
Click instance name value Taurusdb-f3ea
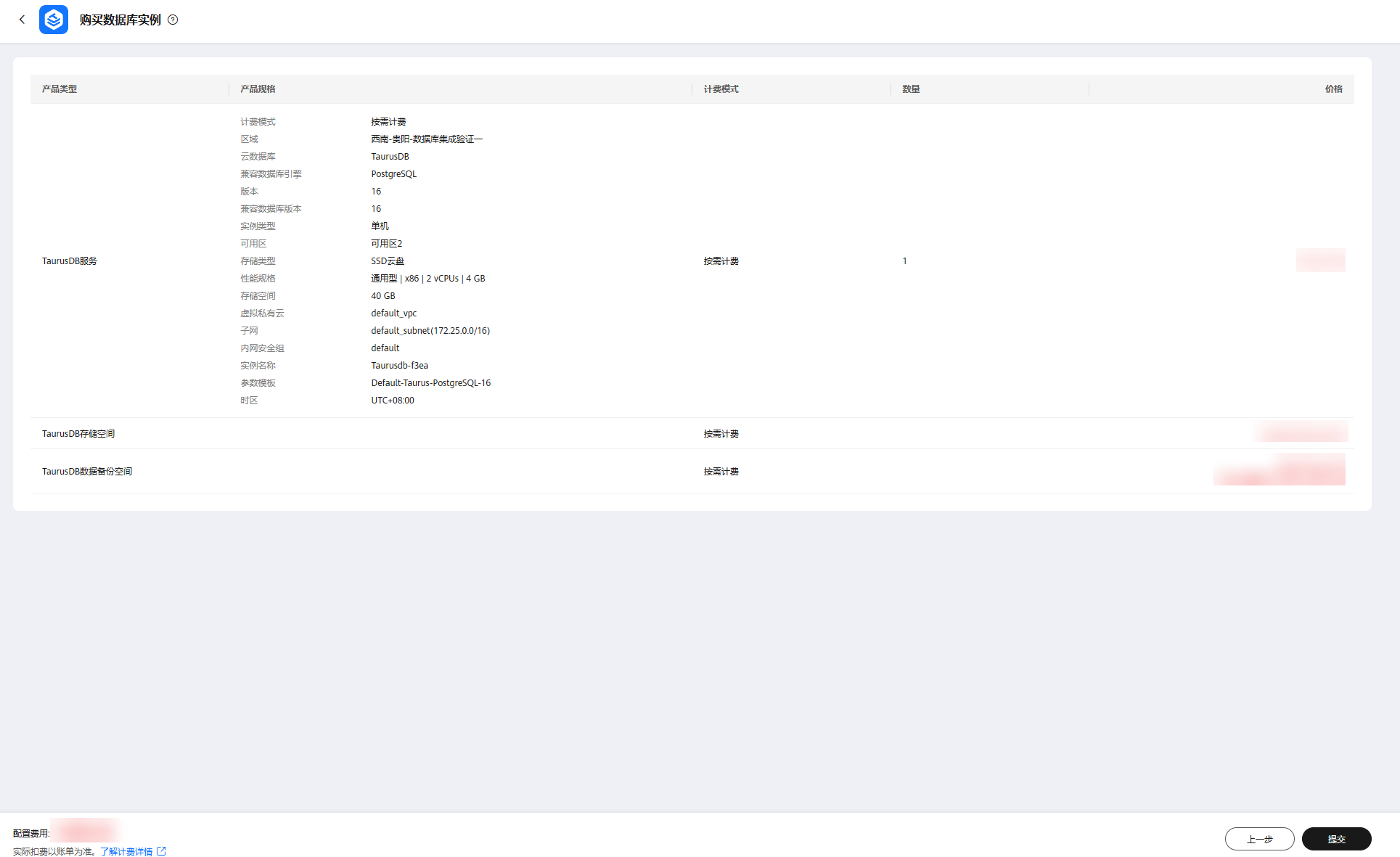click(399, 366)
